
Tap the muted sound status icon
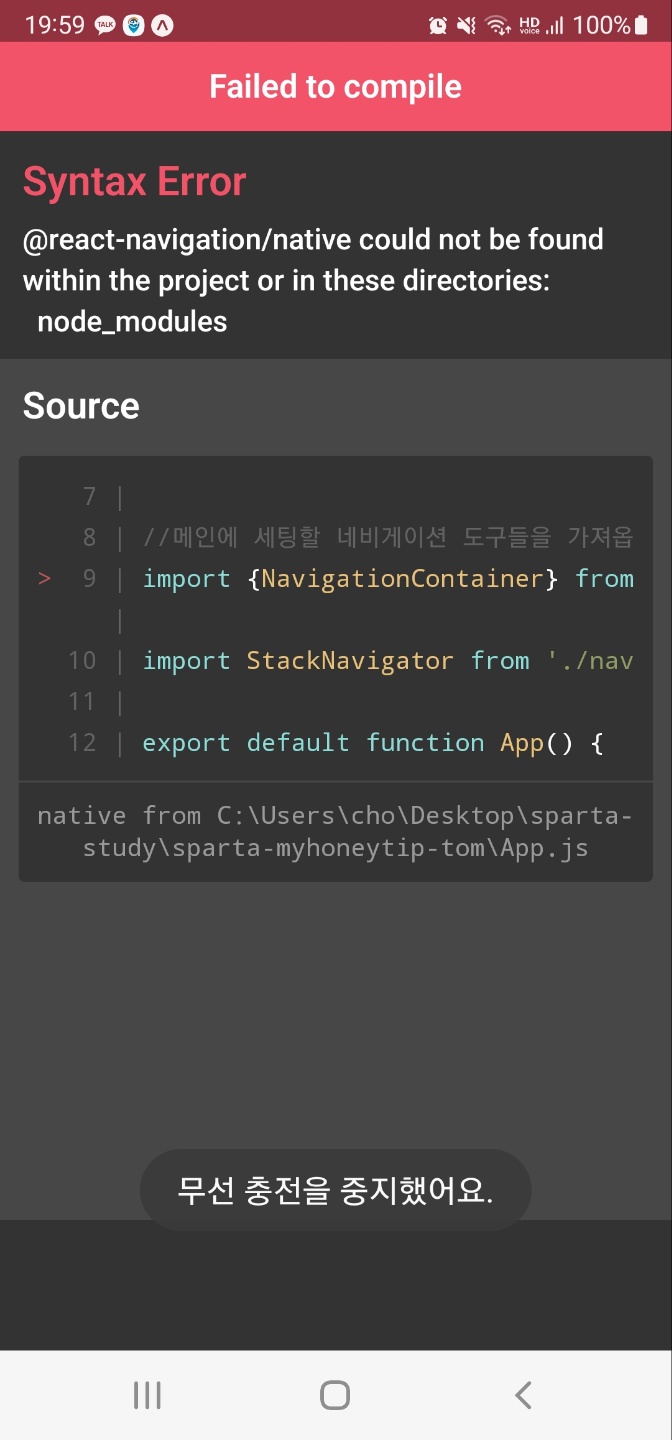click(x=467, y=25)
